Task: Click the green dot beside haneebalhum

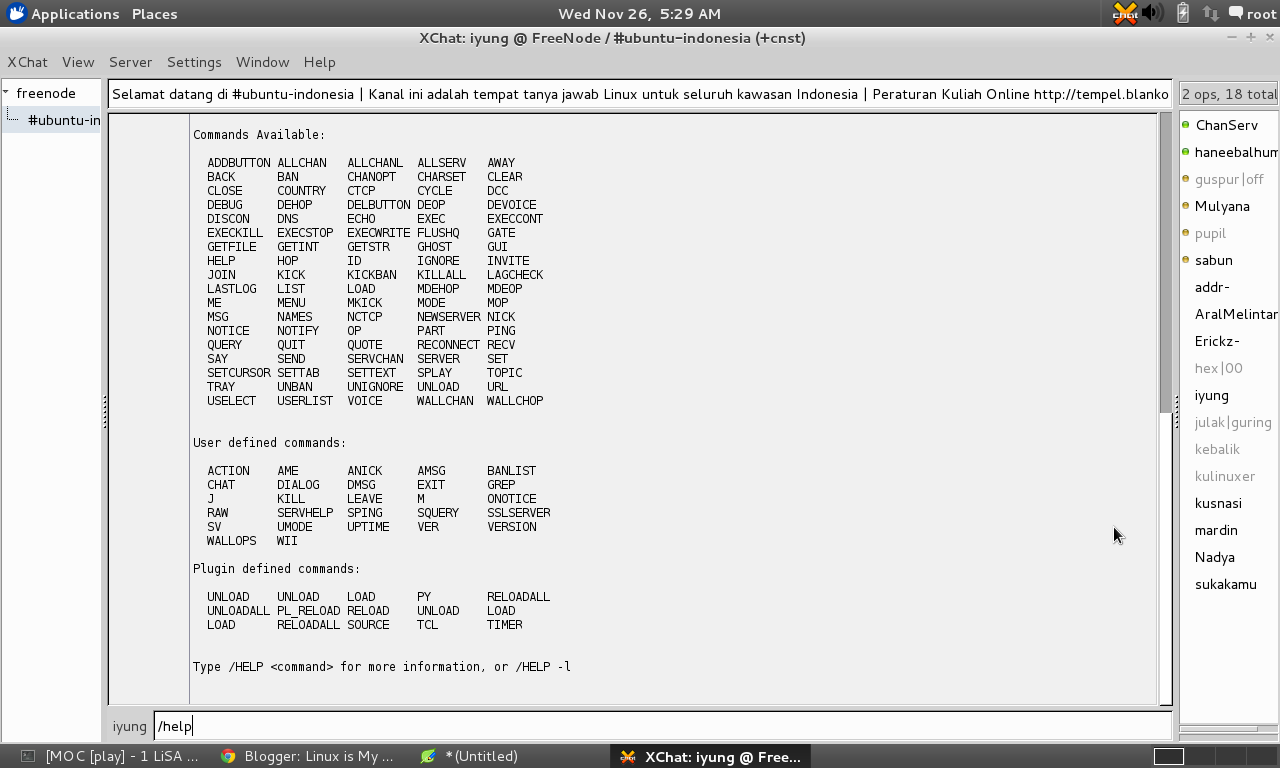Action: 1188,152
